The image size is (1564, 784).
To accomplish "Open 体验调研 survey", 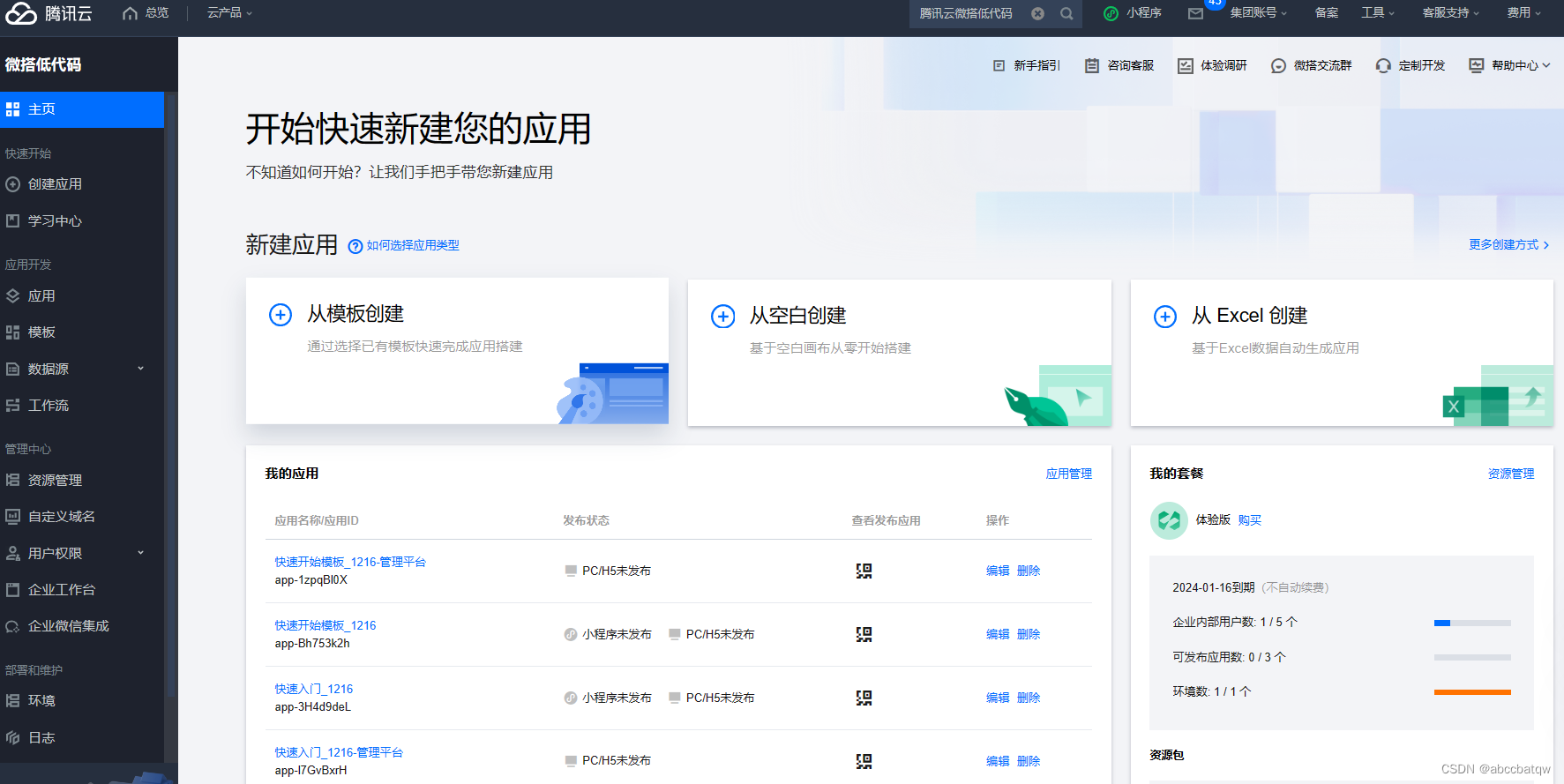I will click(x=1213, y=65).
